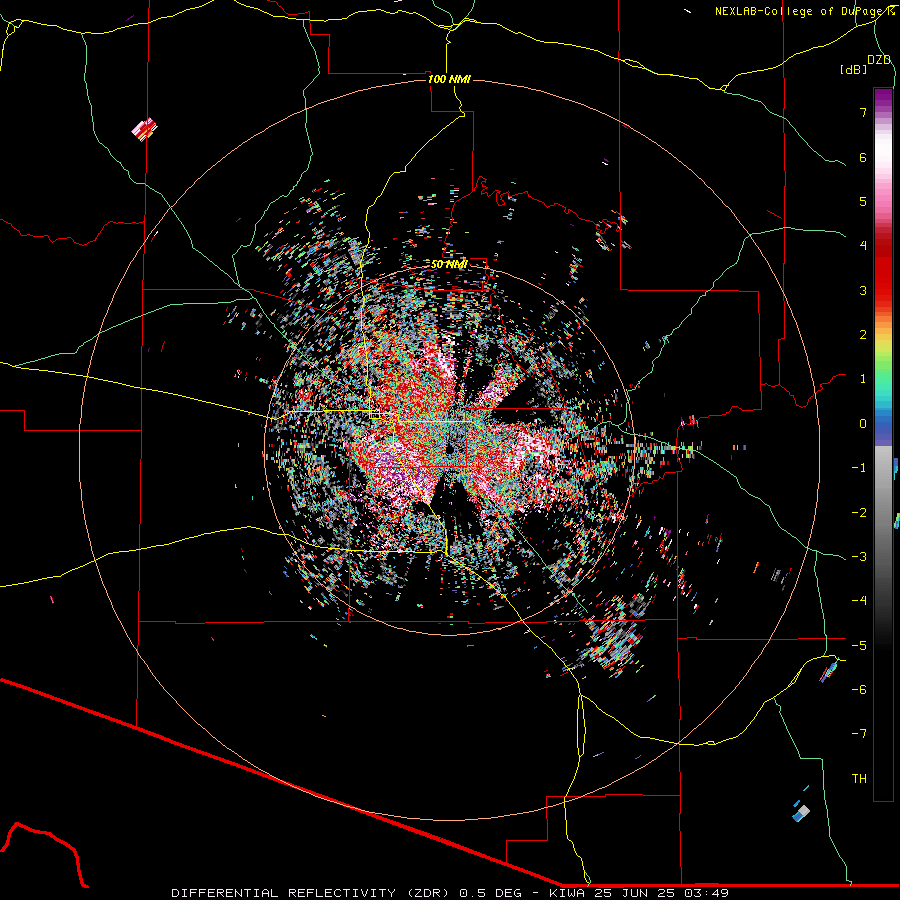Click the -4 value on the color scale
The width and height of the screenshot is (900, 900).
click(859, 600)
